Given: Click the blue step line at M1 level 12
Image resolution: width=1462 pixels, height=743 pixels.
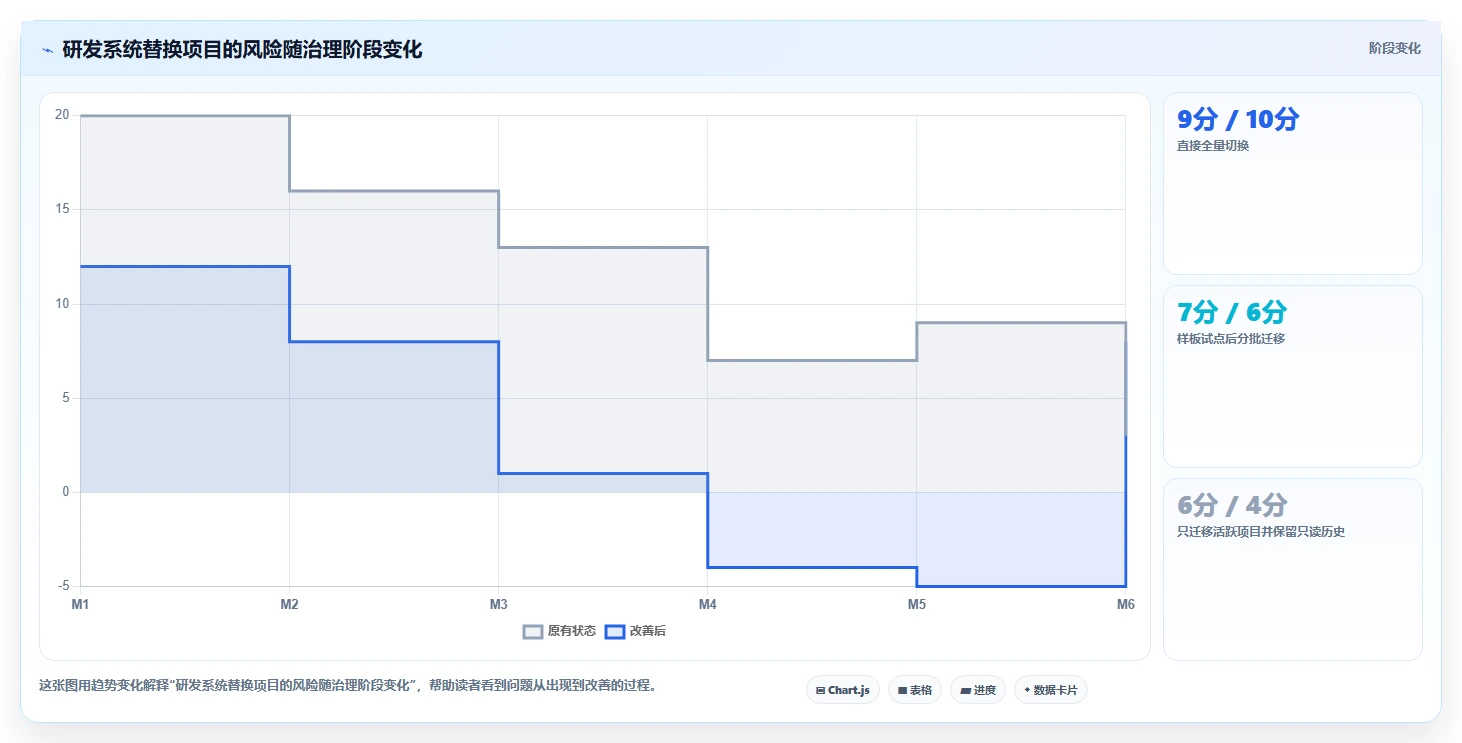Looking at the screenshot, I should [185, 266].
